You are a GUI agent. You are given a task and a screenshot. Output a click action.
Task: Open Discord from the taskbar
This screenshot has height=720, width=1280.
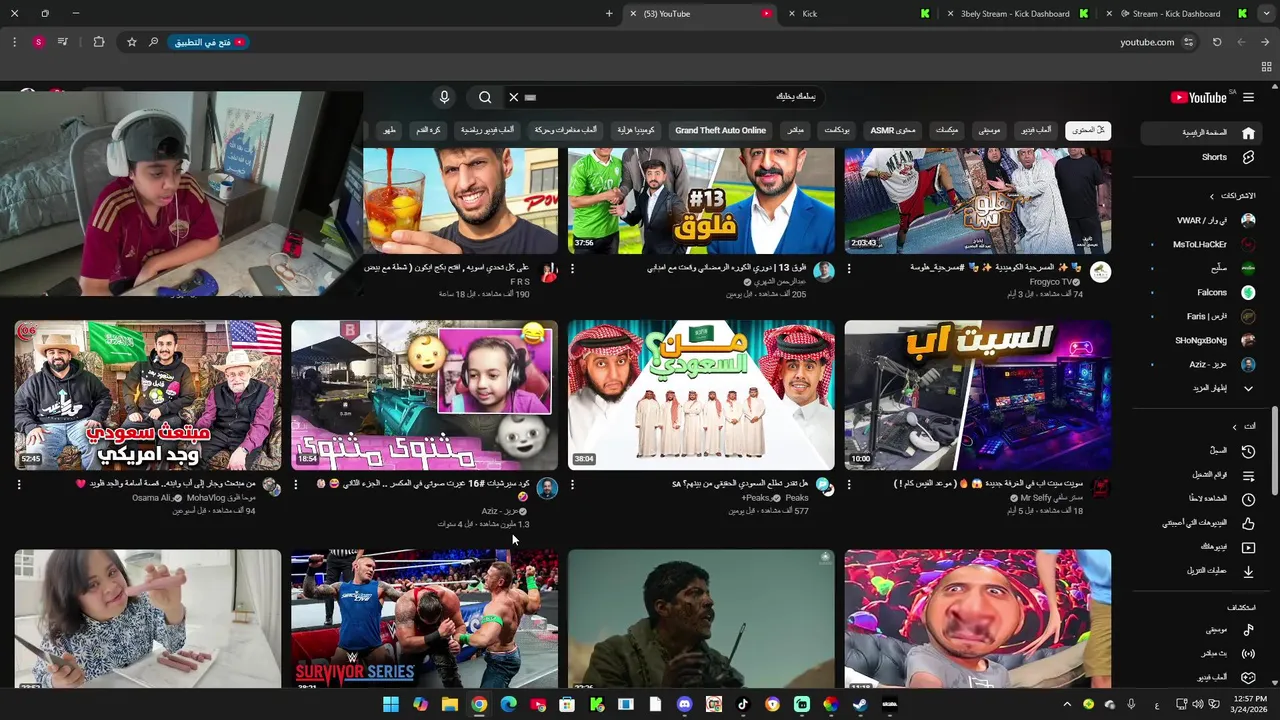[x=684, y=704]
